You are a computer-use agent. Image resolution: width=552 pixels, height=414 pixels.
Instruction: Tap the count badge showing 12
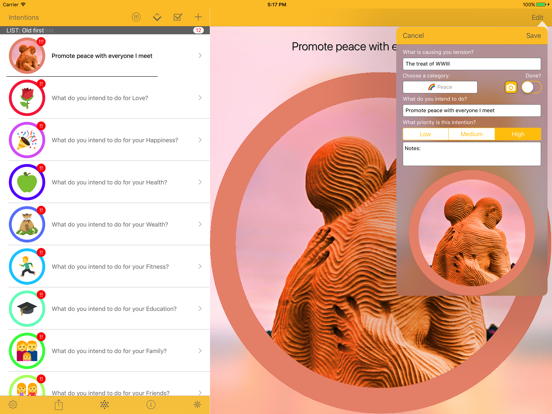198,30
